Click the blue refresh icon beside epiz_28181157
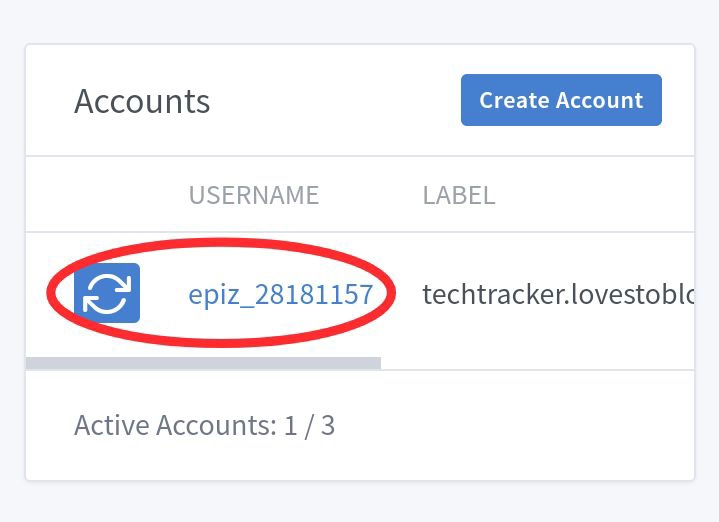Image resolution: width=719 pixels, height=522 pixels. tap(107, 293)
